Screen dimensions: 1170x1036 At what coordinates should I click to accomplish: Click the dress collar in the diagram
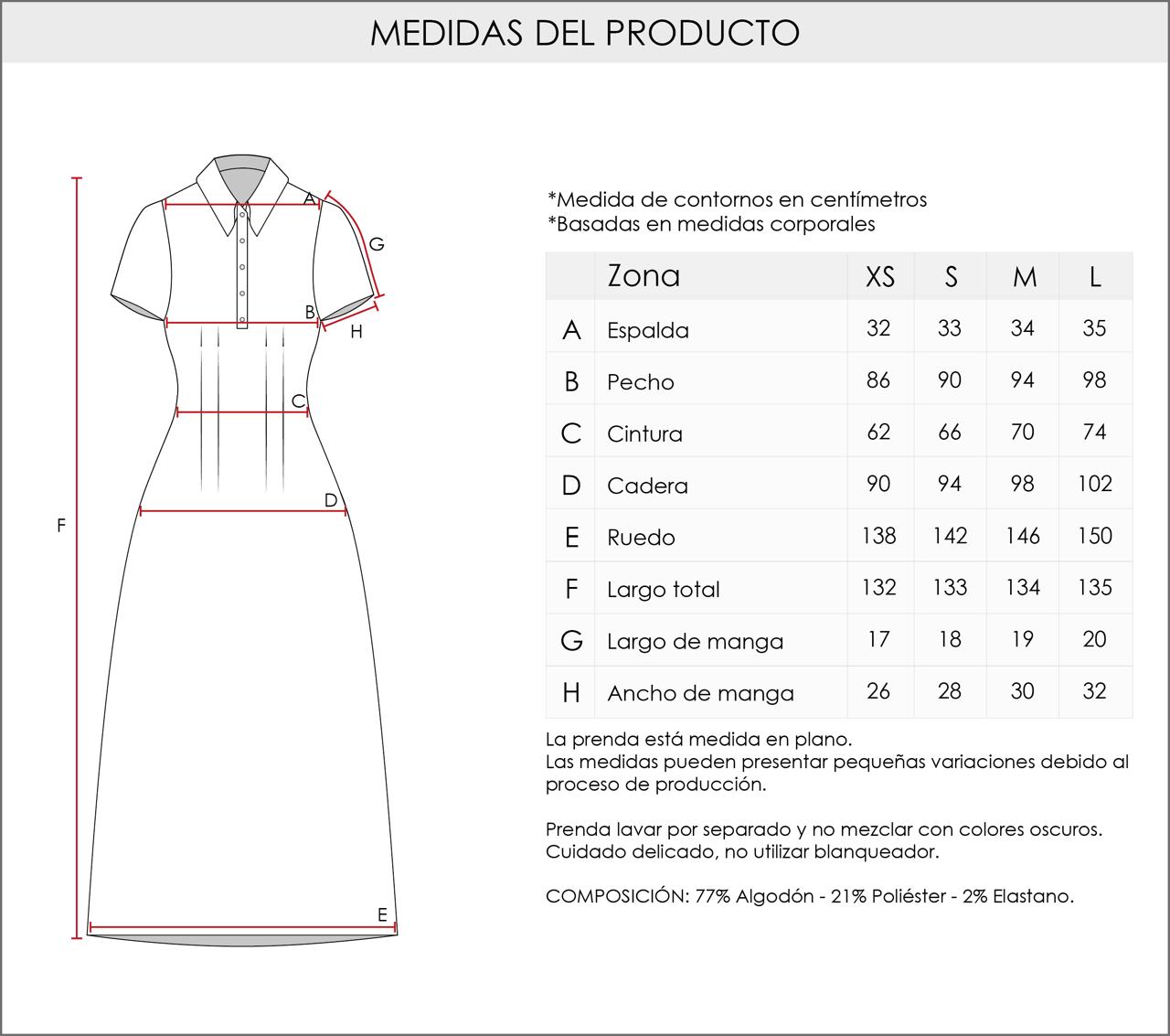[241, 183]
